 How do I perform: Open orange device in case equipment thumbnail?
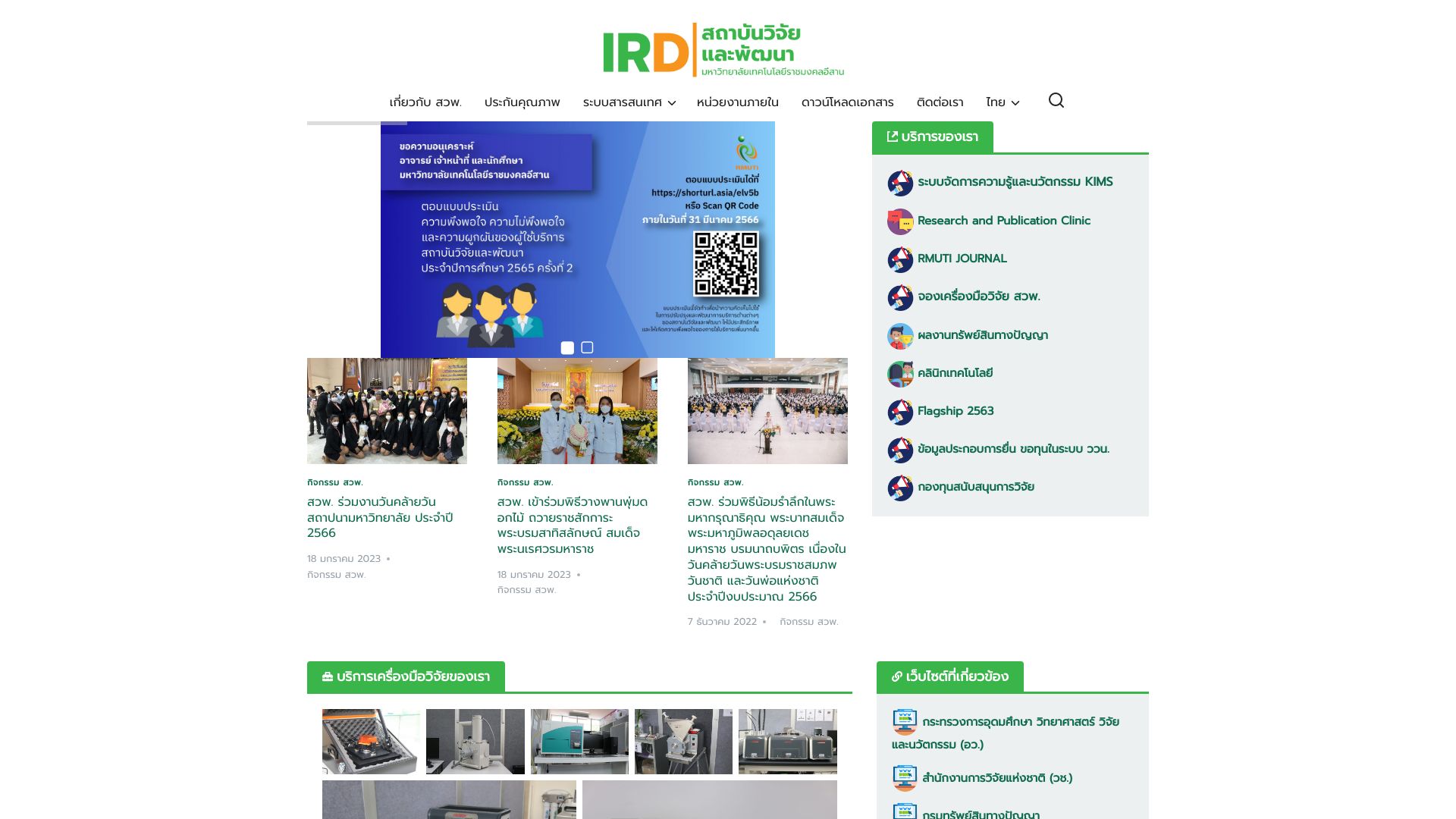point(371,742)
